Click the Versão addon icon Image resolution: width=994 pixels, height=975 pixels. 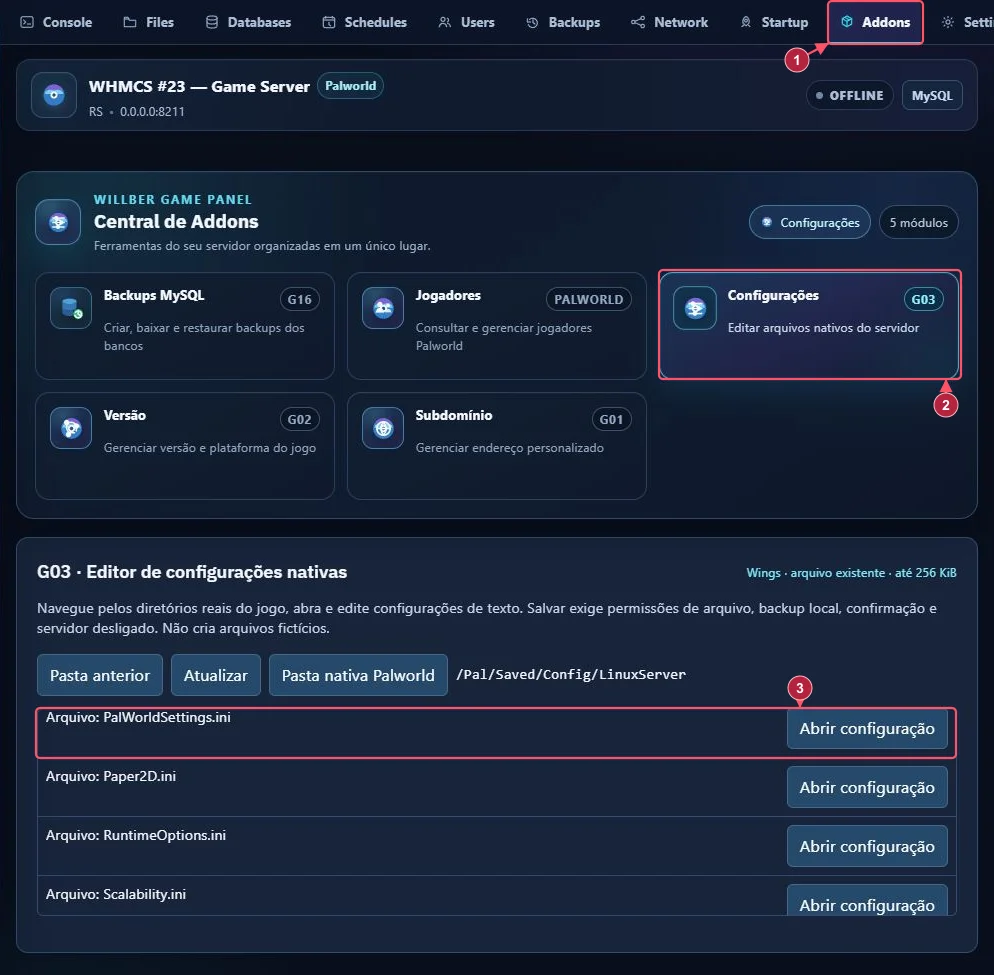point(71,429)
